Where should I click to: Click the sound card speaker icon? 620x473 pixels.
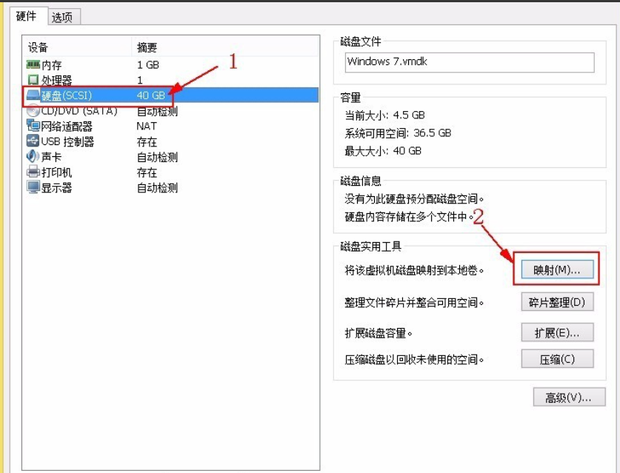33,157
